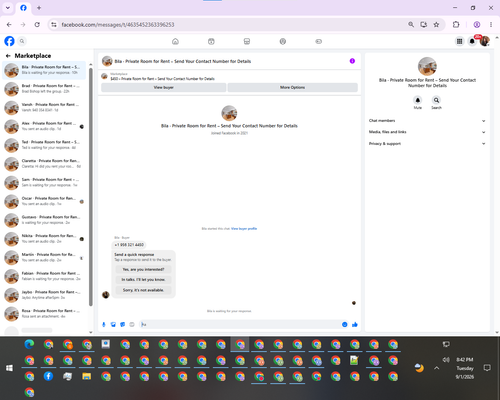Viewport: 500px width, 400px height.
Task: View site information icon in address bar
Action: tap(54, 25)
